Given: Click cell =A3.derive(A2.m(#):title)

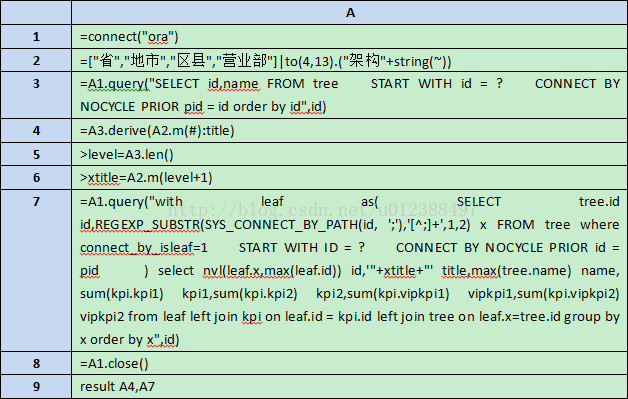Looking at the screenshot, I should 350,131.
